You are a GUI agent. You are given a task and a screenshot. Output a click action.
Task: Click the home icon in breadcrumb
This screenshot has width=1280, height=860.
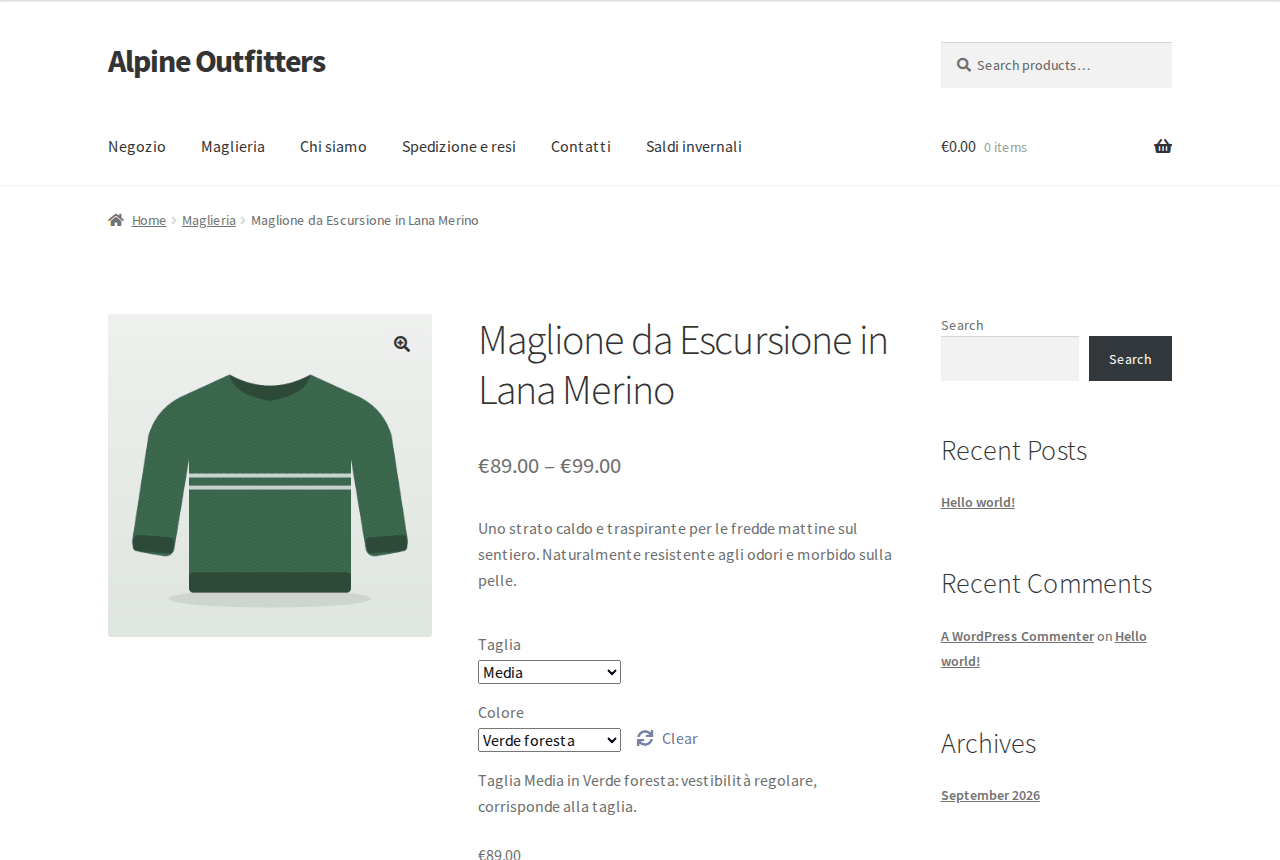pos(116,220)
